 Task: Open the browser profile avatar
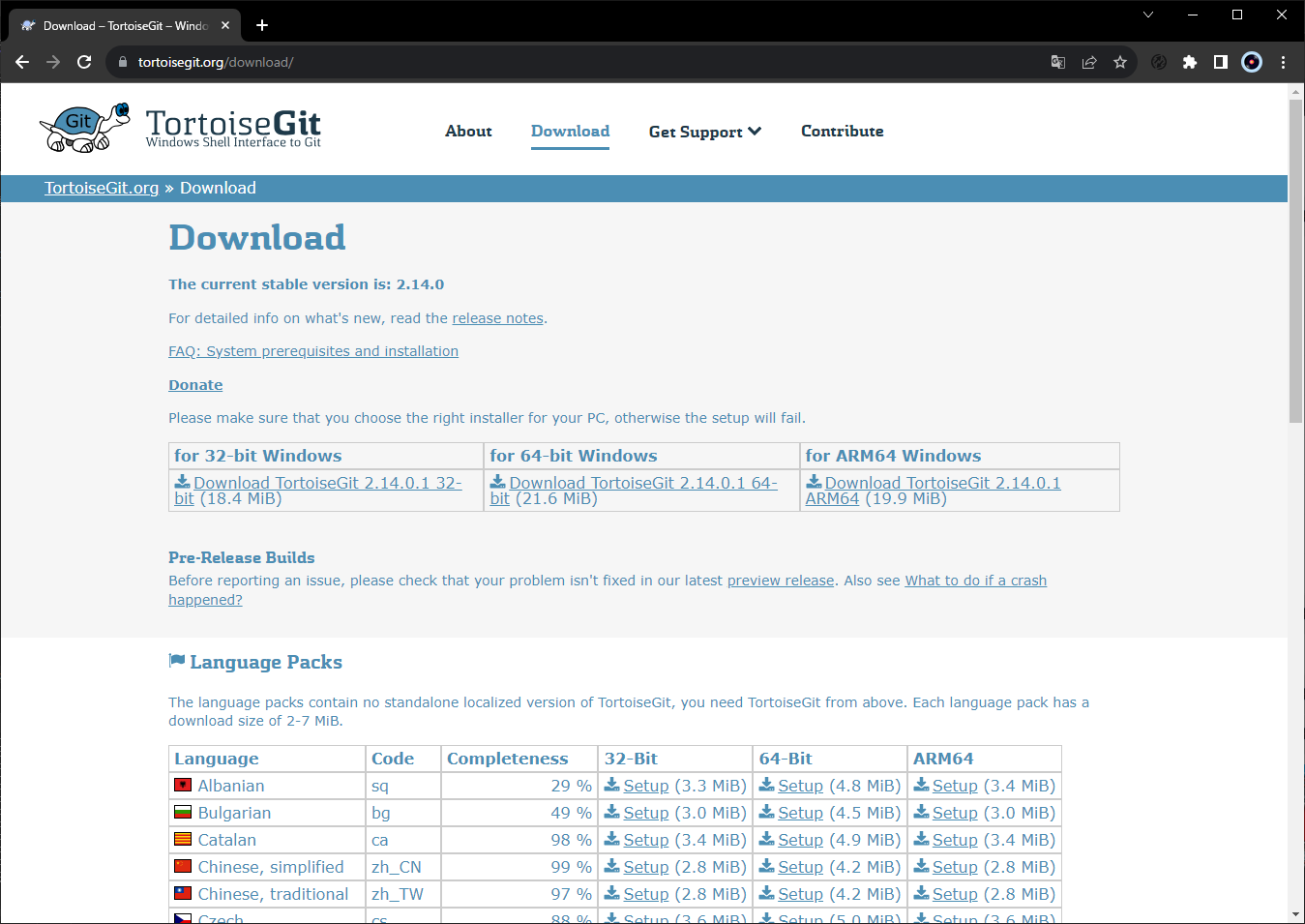coord(1251,61)
